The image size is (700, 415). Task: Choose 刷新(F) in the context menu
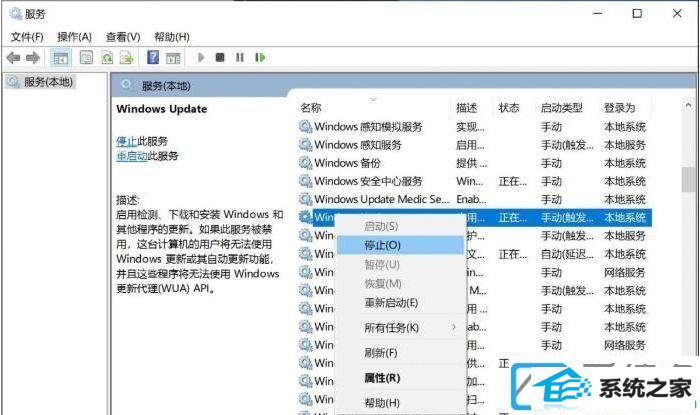click(400, 353)
